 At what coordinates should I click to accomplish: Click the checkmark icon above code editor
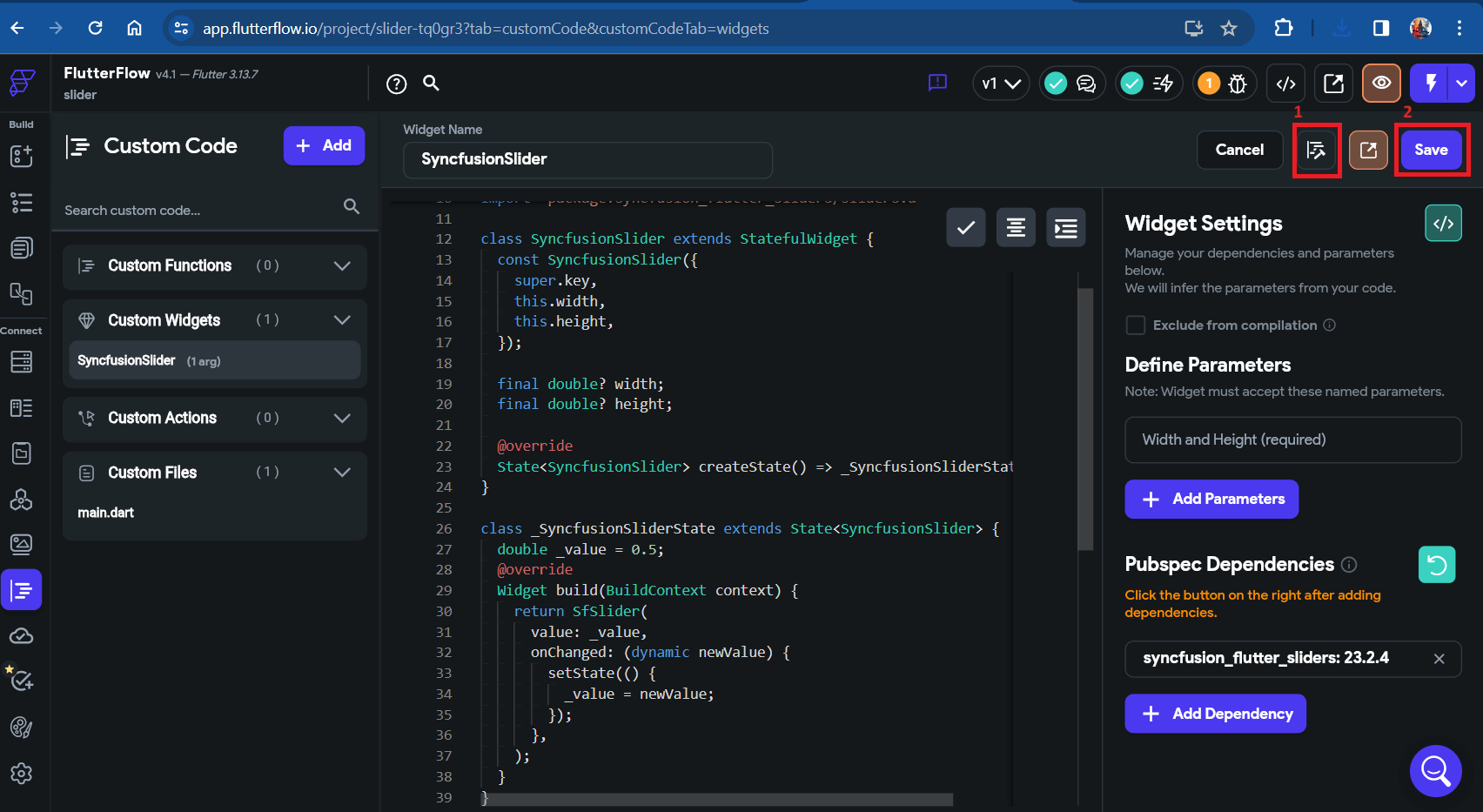[x=966, y=228]
